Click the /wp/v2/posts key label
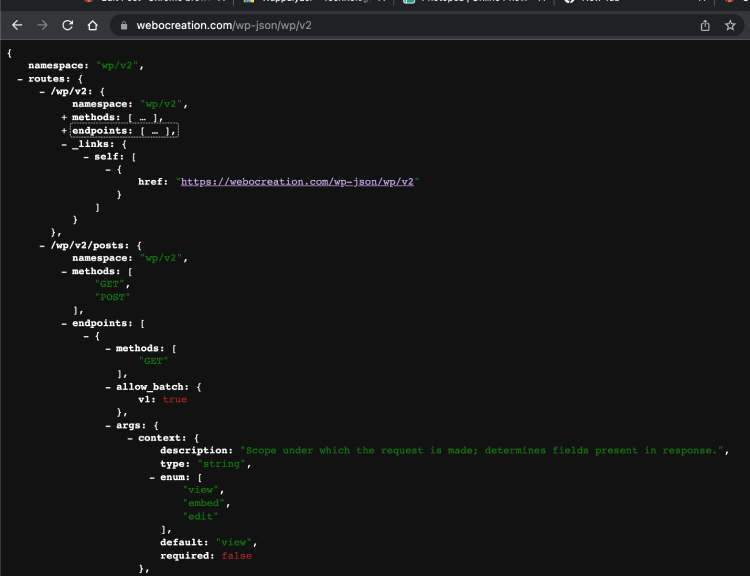The height and width of the screenshot is (576, 750). (x=89, y=245)
